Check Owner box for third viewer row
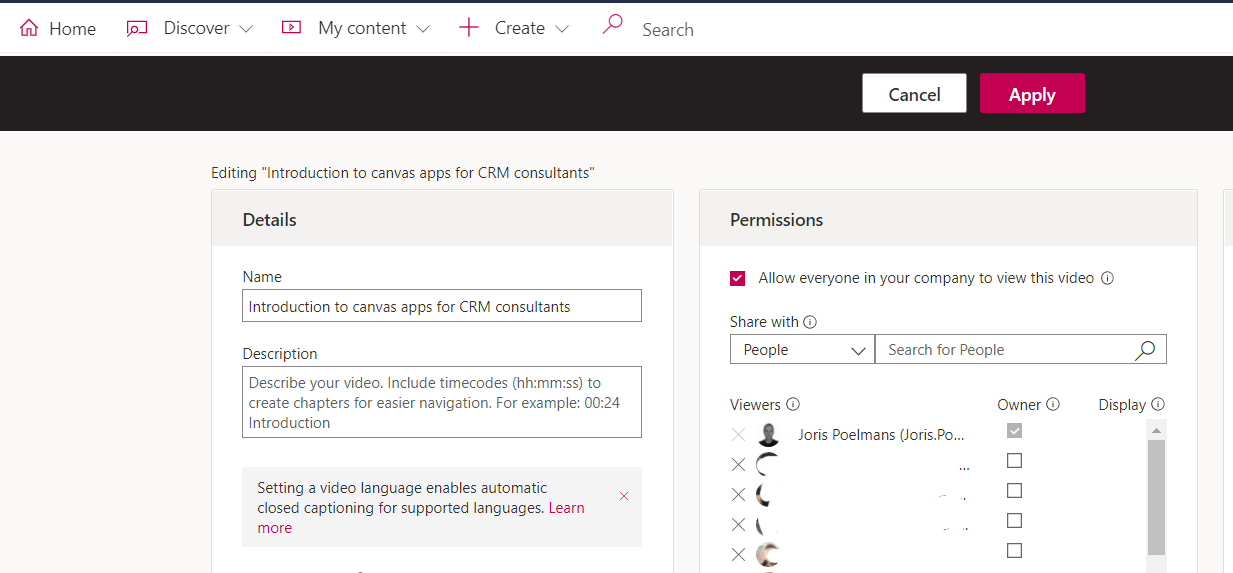 pyautogui.click(x=1014, y=491)
